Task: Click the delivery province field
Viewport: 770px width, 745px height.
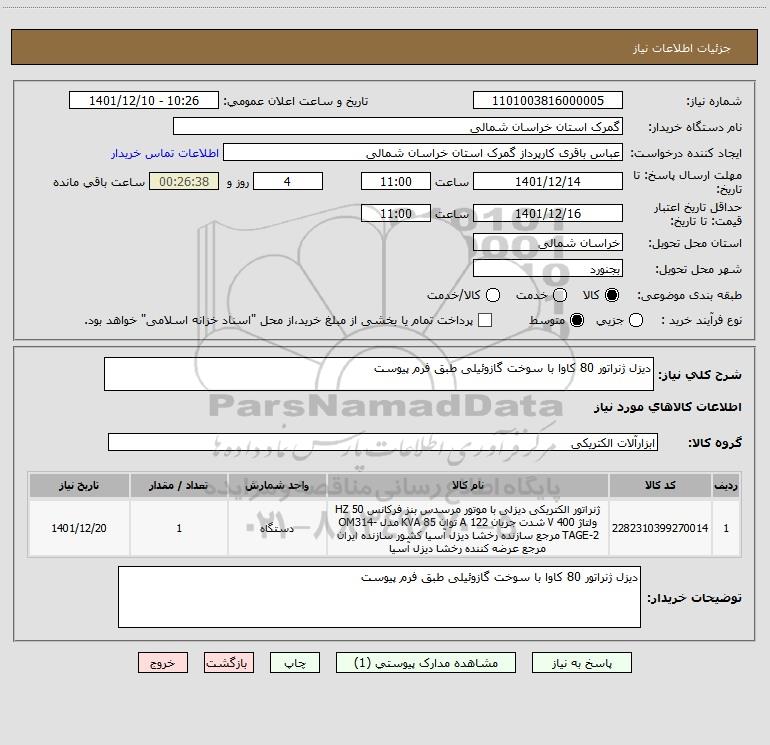Action: click(548, 243)
